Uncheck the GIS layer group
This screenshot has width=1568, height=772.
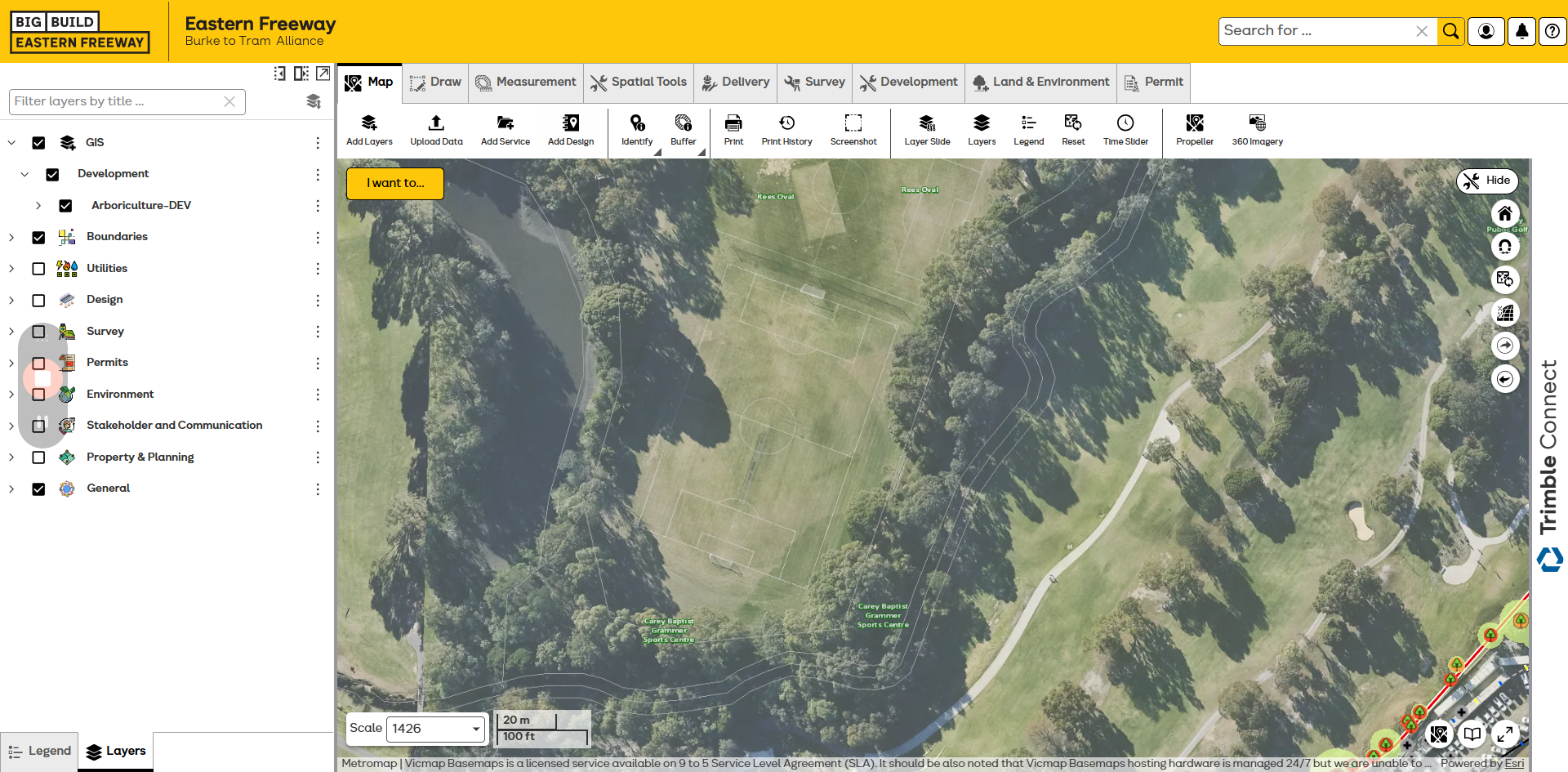38,143
